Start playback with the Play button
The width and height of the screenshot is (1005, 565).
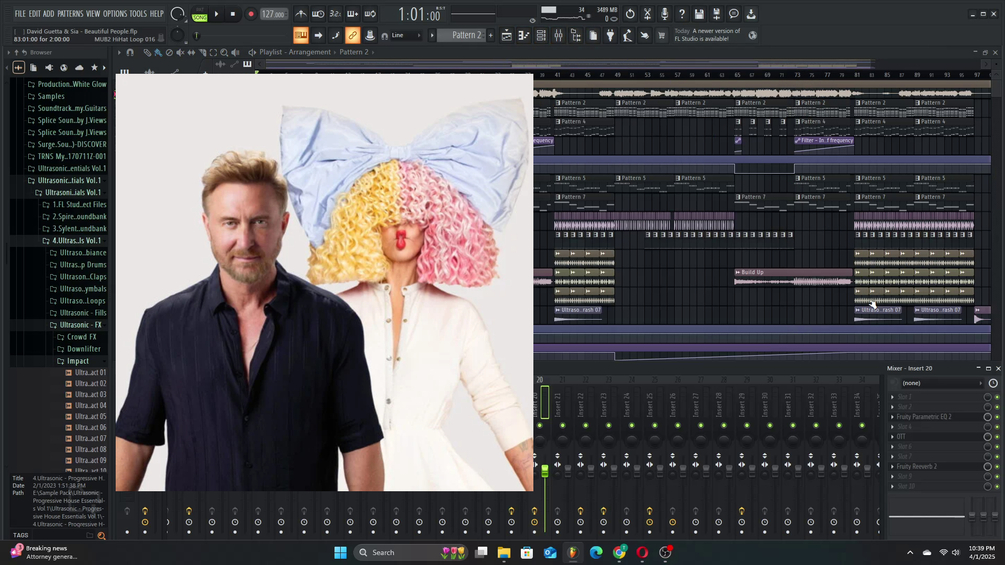[217, 13]
